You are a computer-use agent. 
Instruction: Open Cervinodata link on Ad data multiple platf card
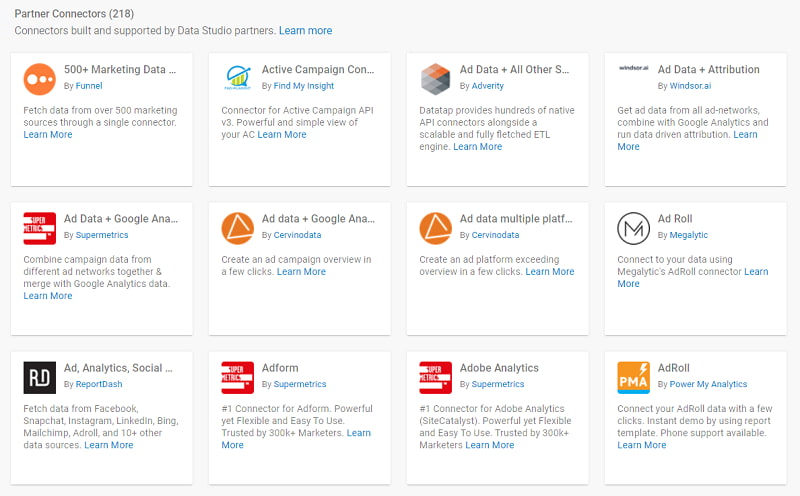tap(495, 235)
